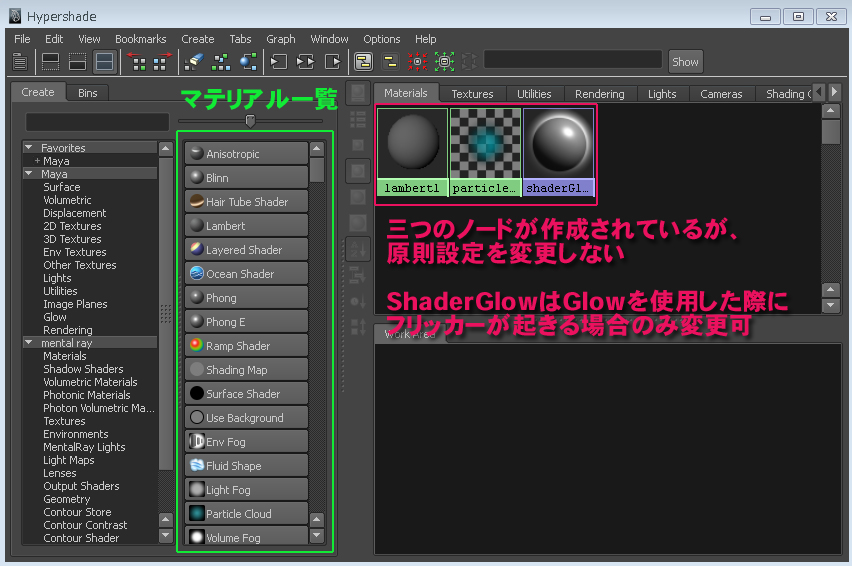Select the shaderGlow material swatch
Image resolution: width=852 pixels, height=566 pixels.
[x=559, y=152]
